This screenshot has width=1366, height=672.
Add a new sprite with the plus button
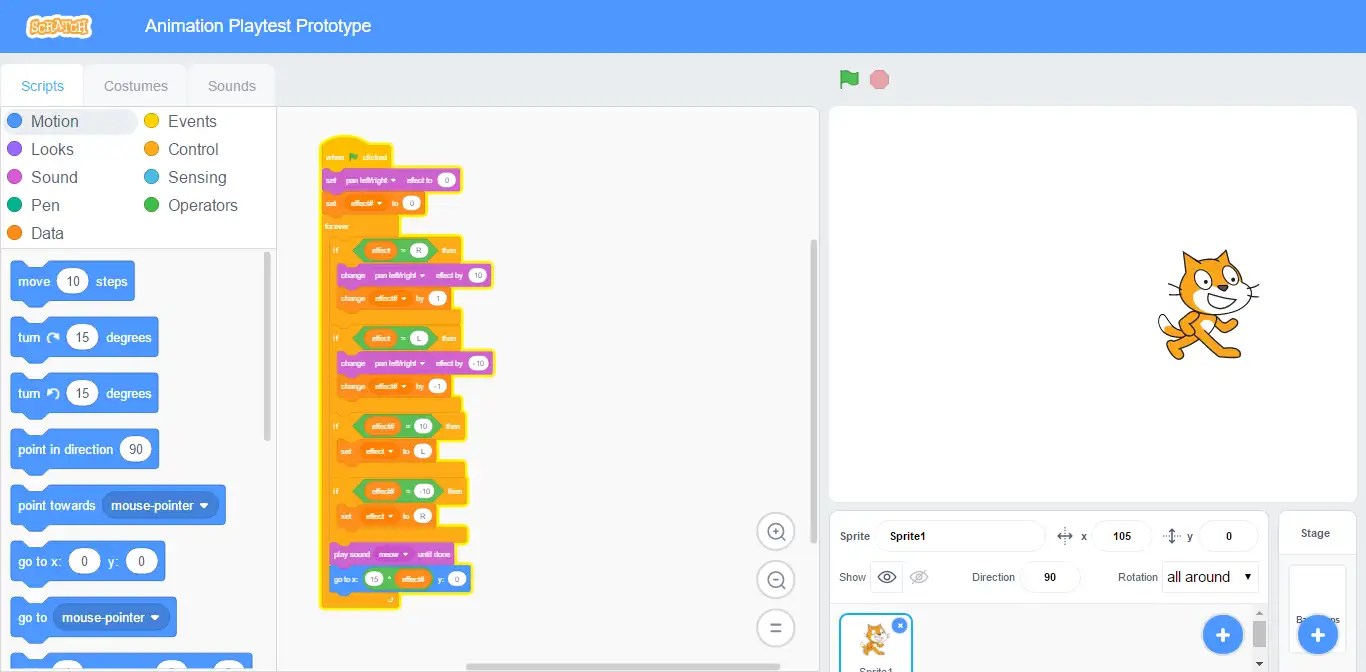[x=1222, y=634]
